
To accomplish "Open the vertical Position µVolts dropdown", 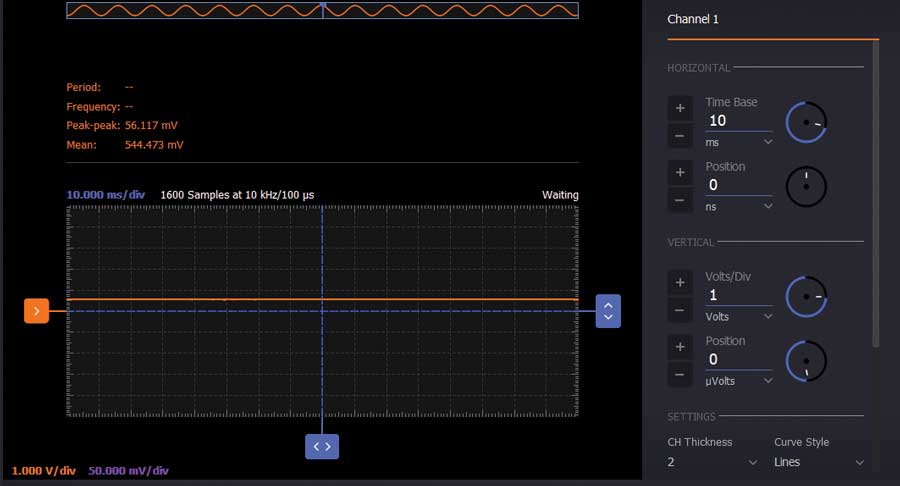I will [x=739, y=380].
